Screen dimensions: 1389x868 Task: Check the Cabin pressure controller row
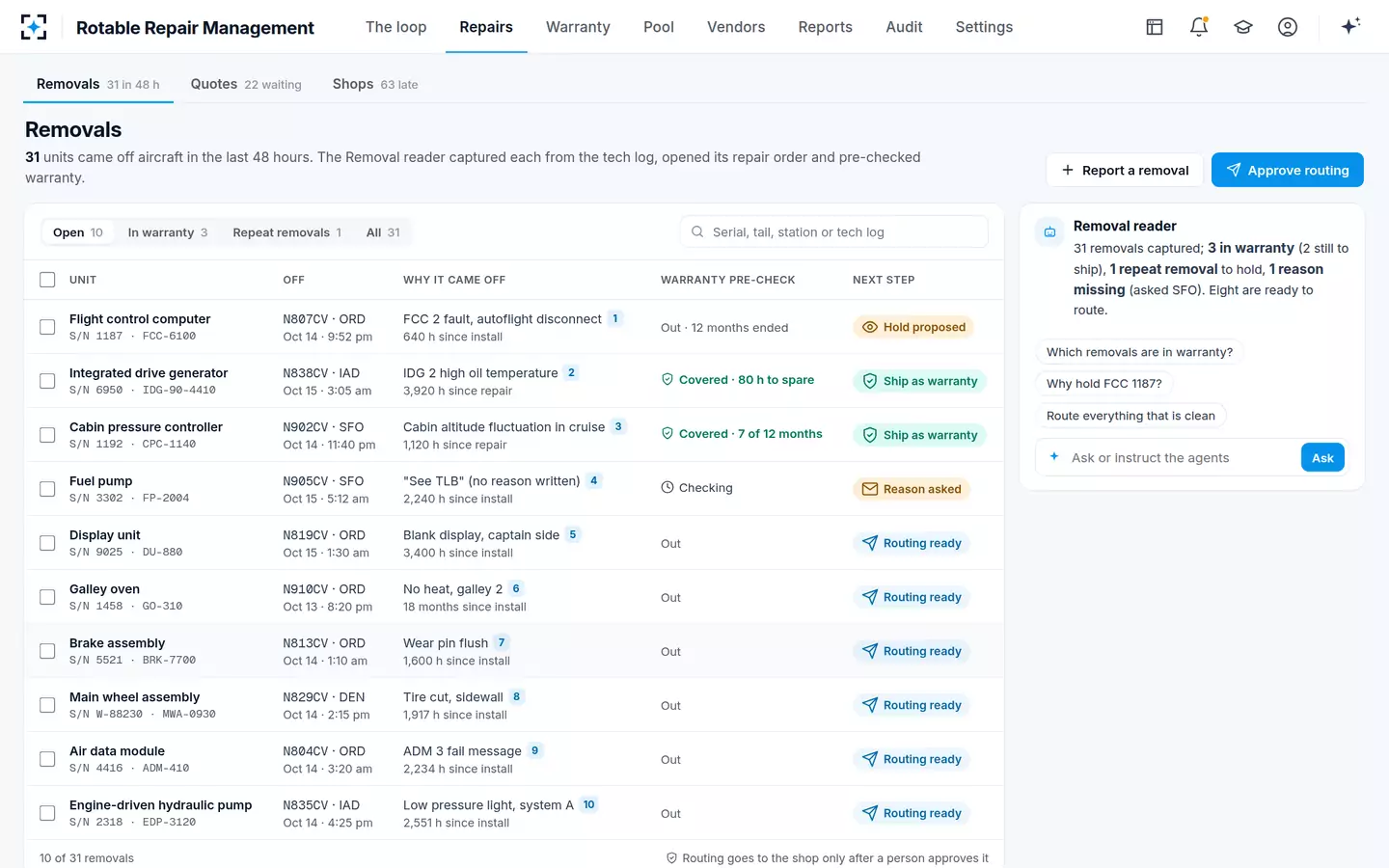click(47, 435)
